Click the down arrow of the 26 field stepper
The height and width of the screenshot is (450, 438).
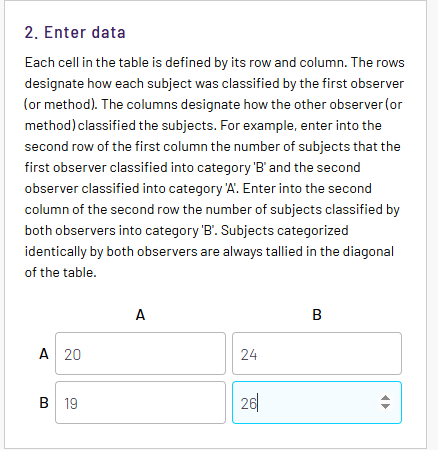click(x=385, y=407)
